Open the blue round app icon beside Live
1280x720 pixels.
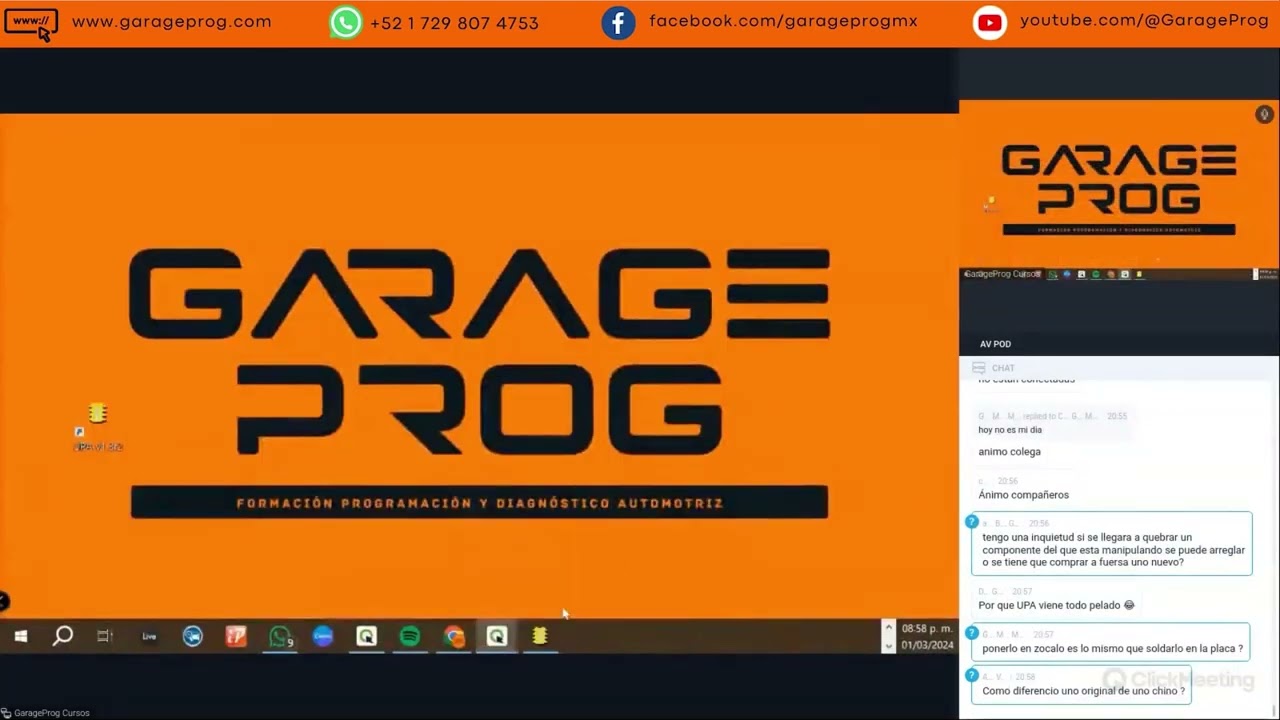193,636
